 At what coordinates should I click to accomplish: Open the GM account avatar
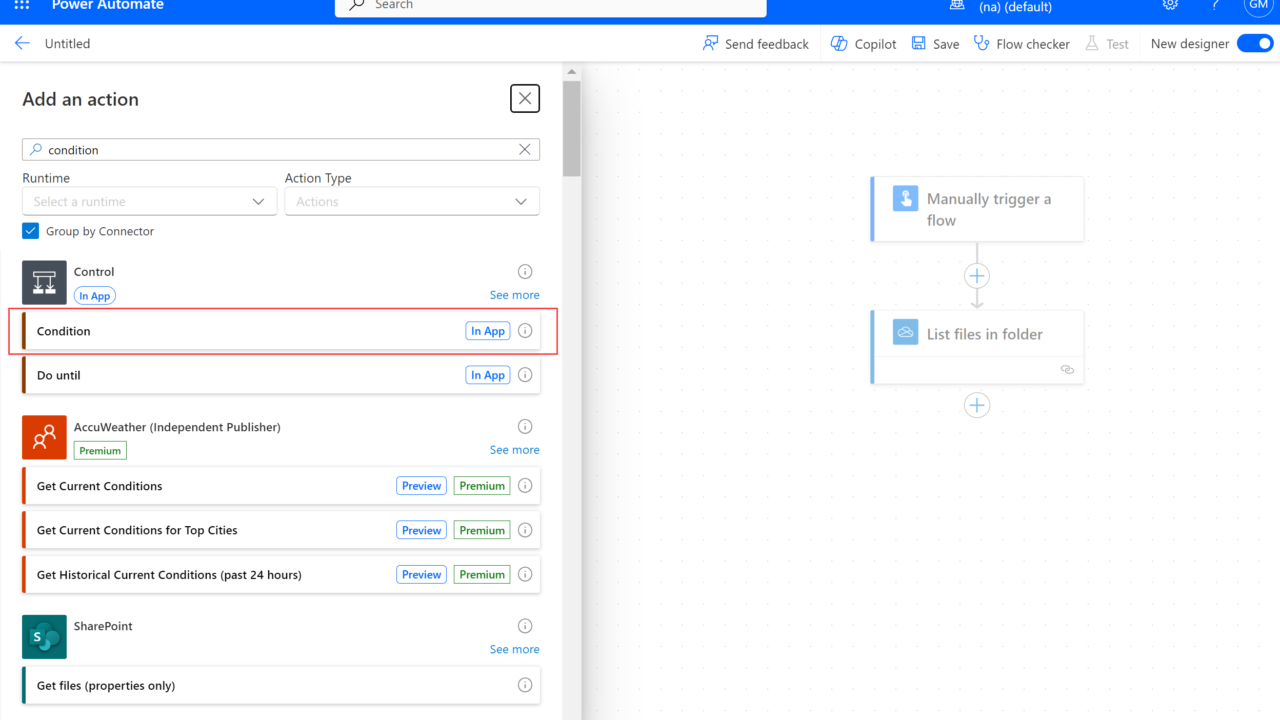(x=1258, y=5)
